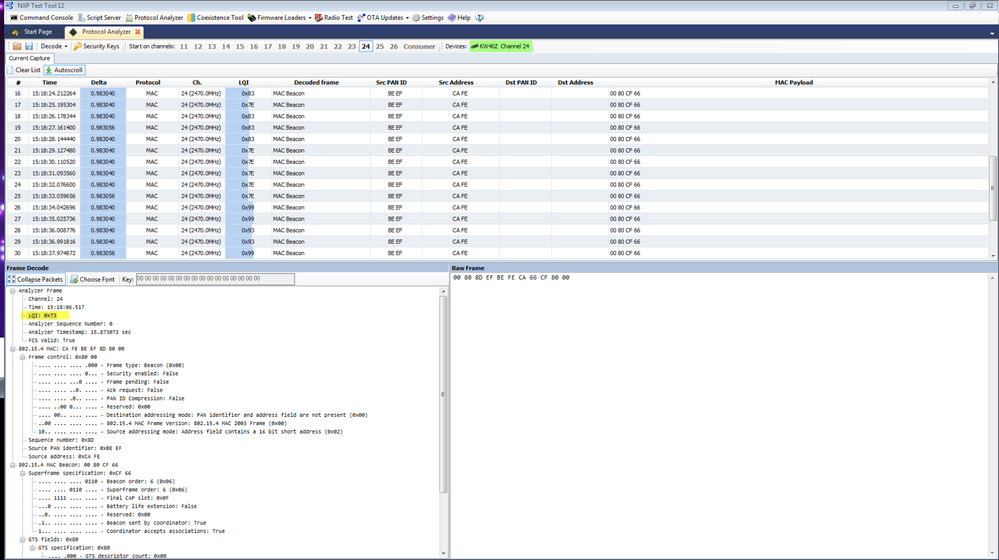Toggle Autoscroll for the capture list
The height and width of the screenshot is (560, 999).
[x=64, y=70]
